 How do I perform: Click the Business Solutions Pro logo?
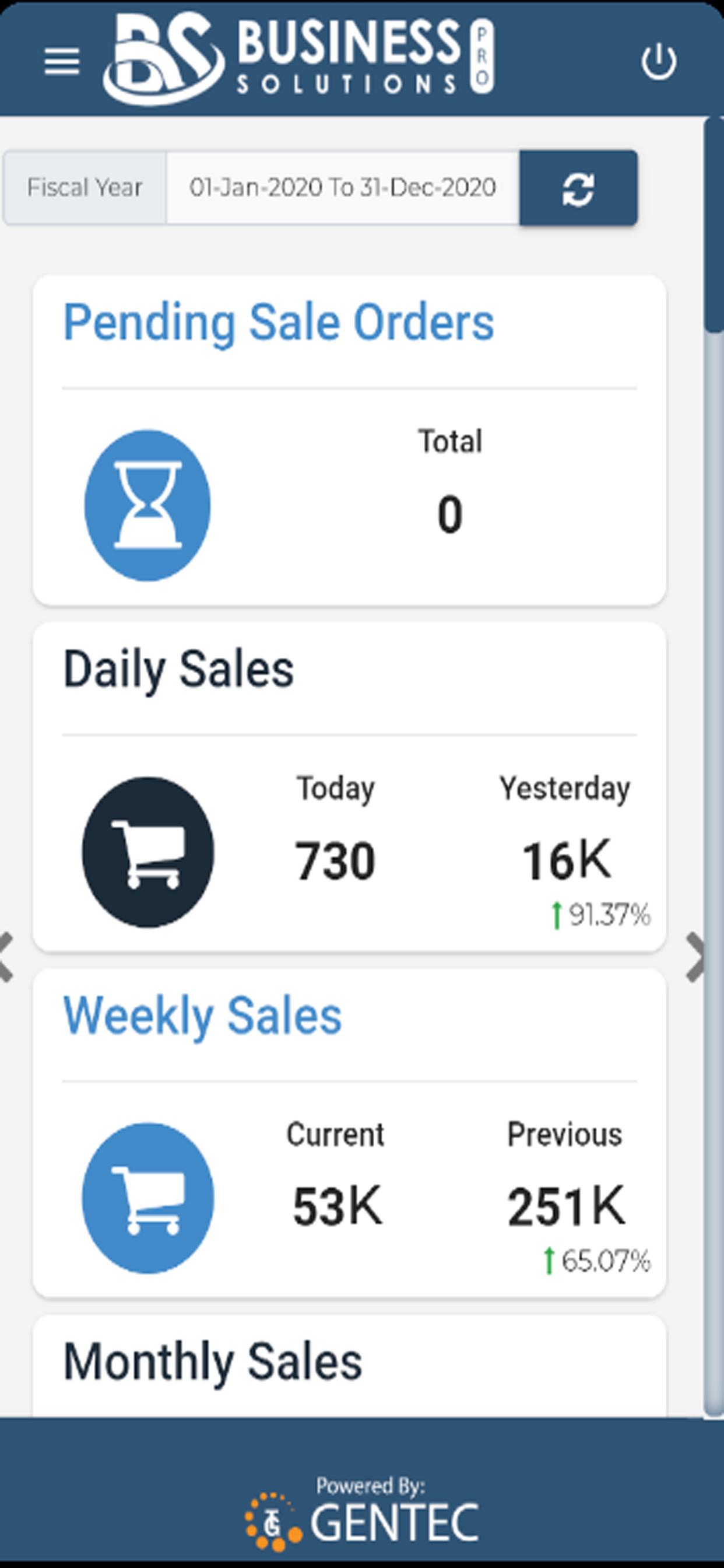(x=298, y=58)
